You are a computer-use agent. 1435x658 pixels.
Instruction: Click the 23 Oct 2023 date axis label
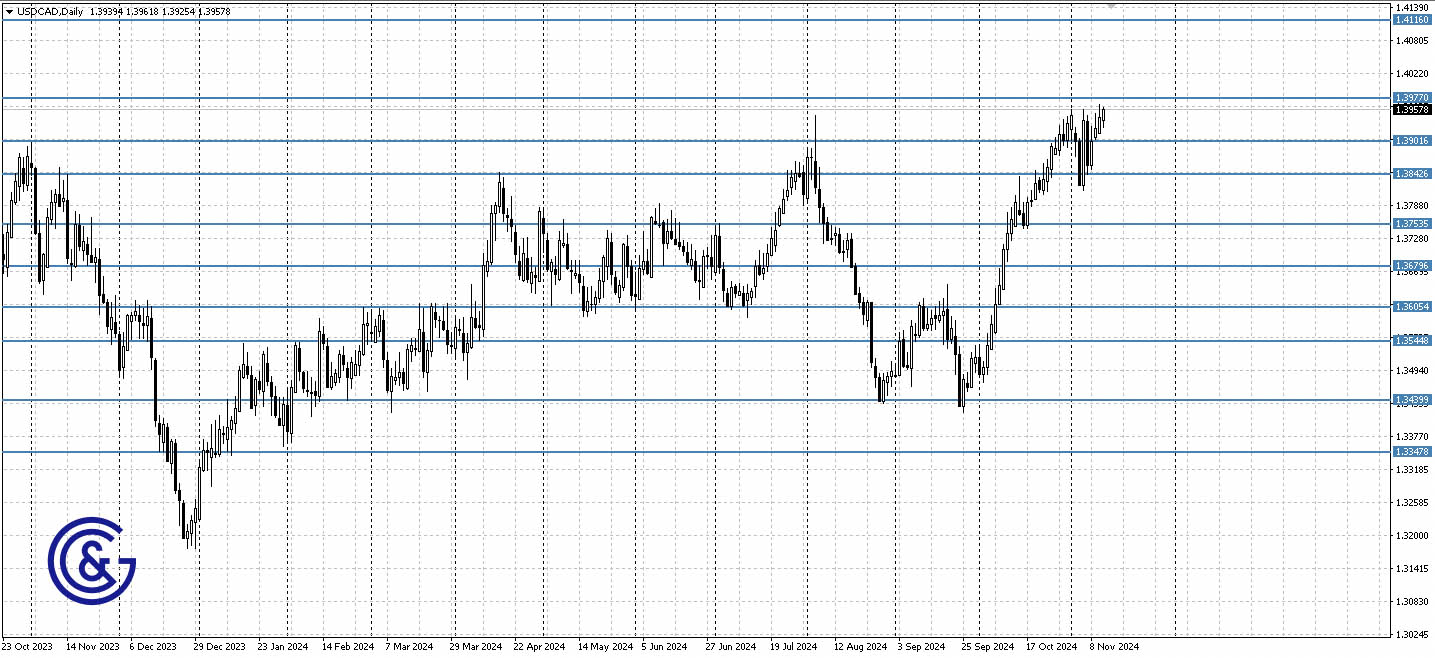[26, 646]
